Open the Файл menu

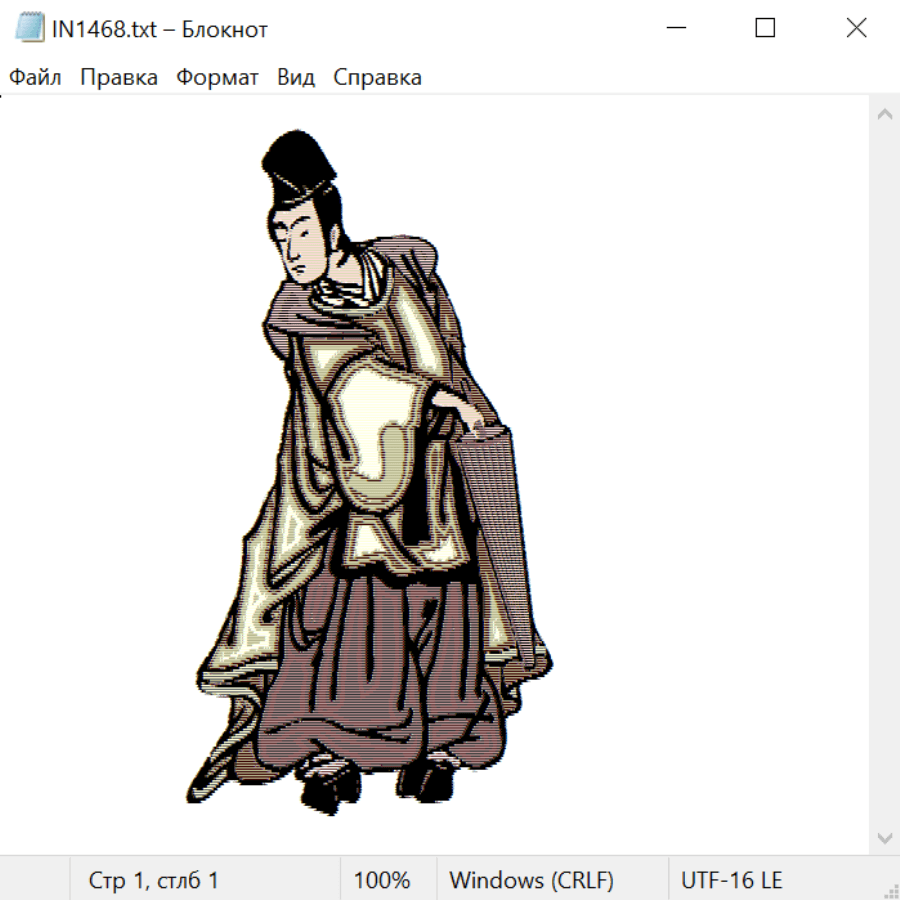[36, 78]
